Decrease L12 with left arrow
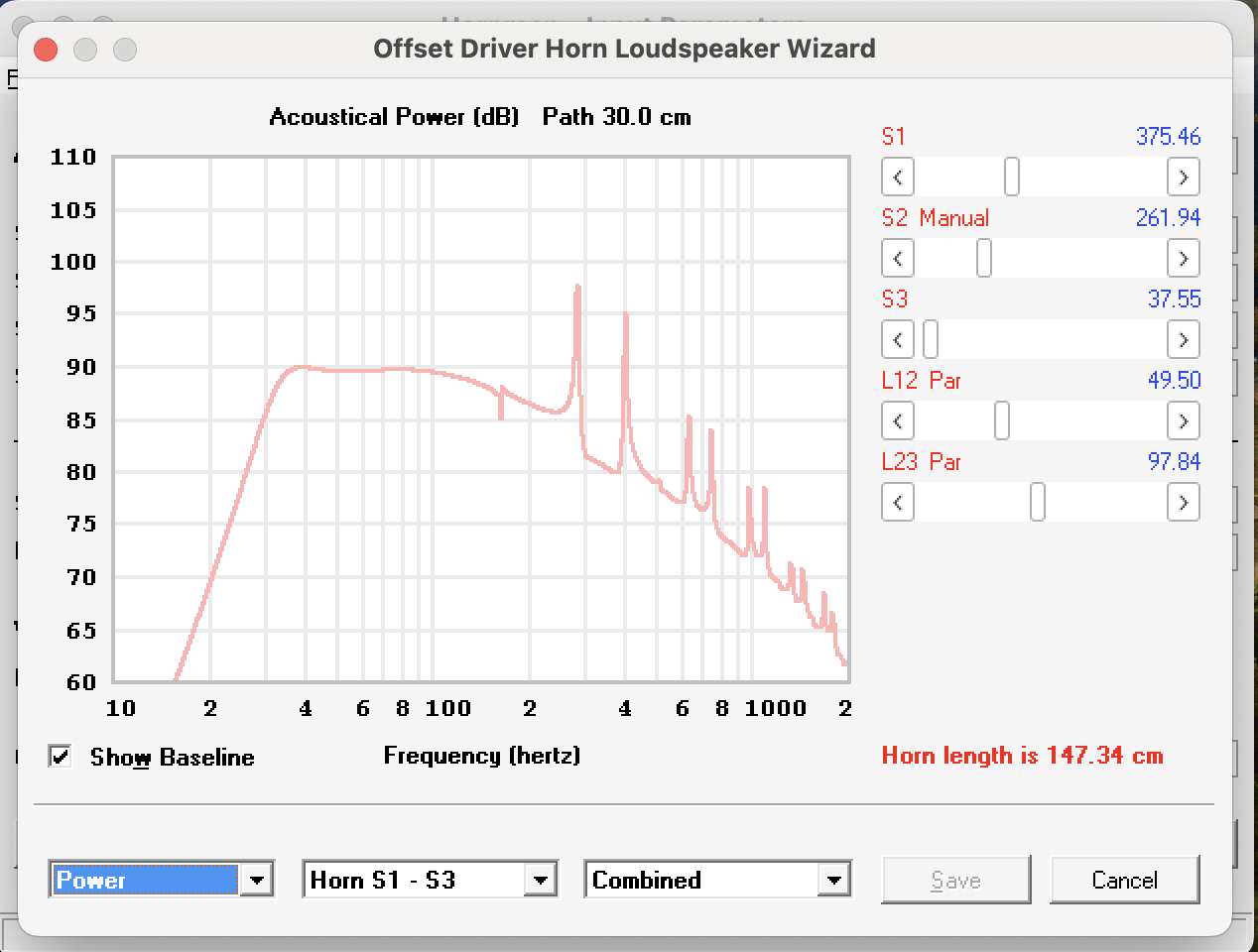The height and width of the screenshot is (952, 1258). [898, 421]
